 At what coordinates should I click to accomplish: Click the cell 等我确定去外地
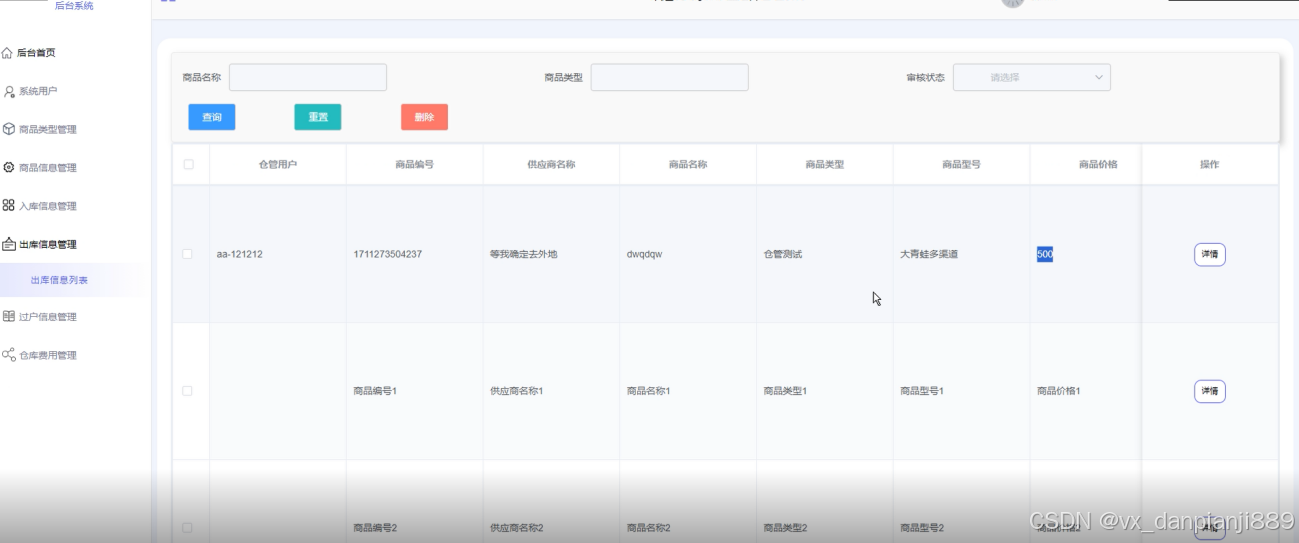(524, 254)
